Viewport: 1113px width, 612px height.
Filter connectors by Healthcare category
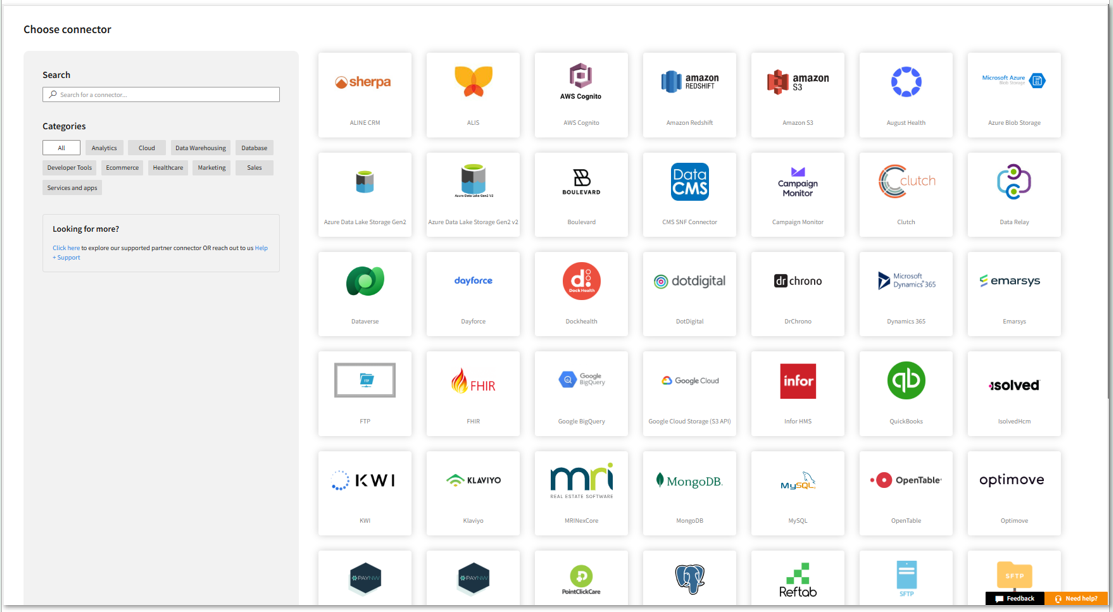click(x=168, y=168)
